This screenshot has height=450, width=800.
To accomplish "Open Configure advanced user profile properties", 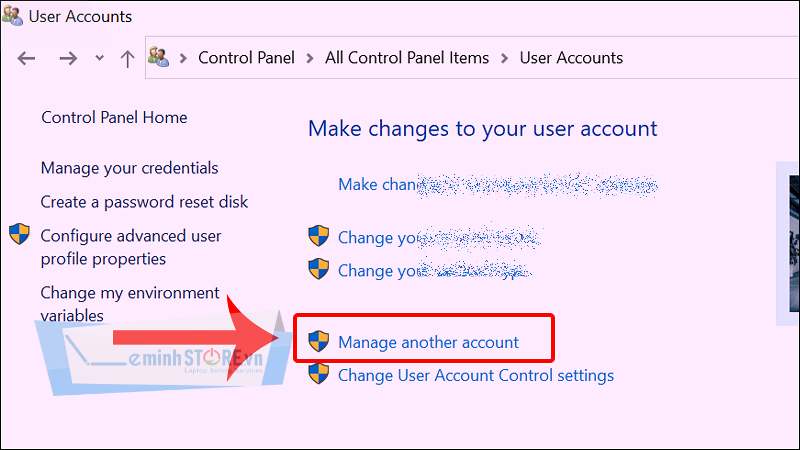I will (131, 247).
